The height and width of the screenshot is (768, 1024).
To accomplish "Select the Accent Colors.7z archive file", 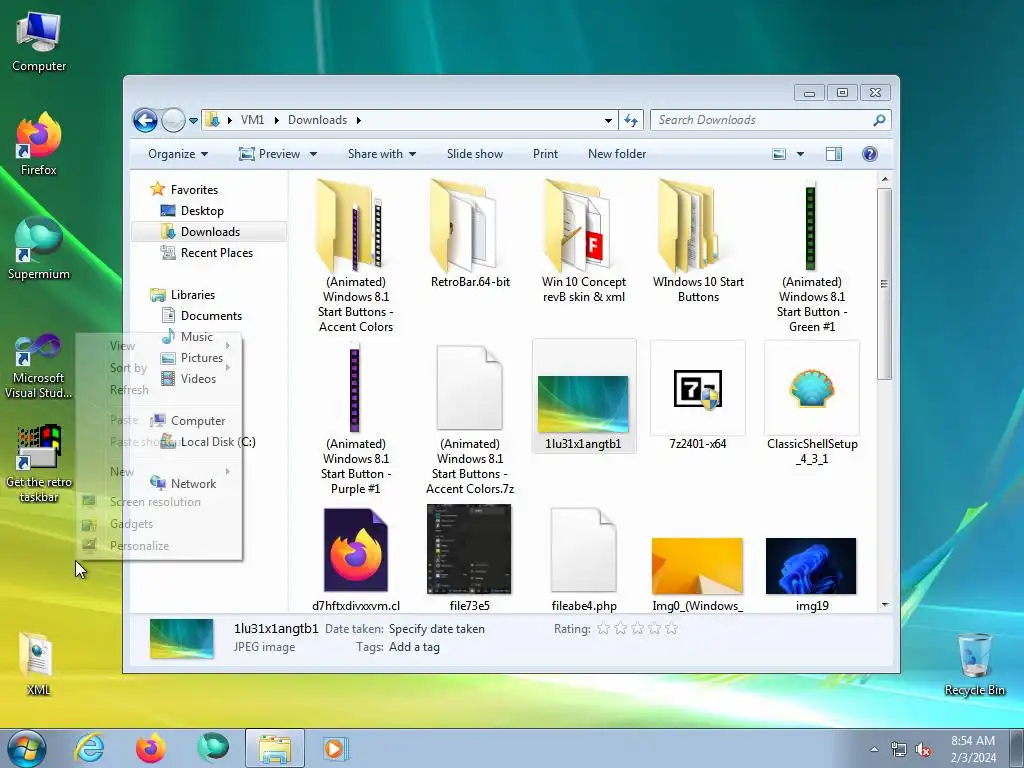I will coord(470,419).
